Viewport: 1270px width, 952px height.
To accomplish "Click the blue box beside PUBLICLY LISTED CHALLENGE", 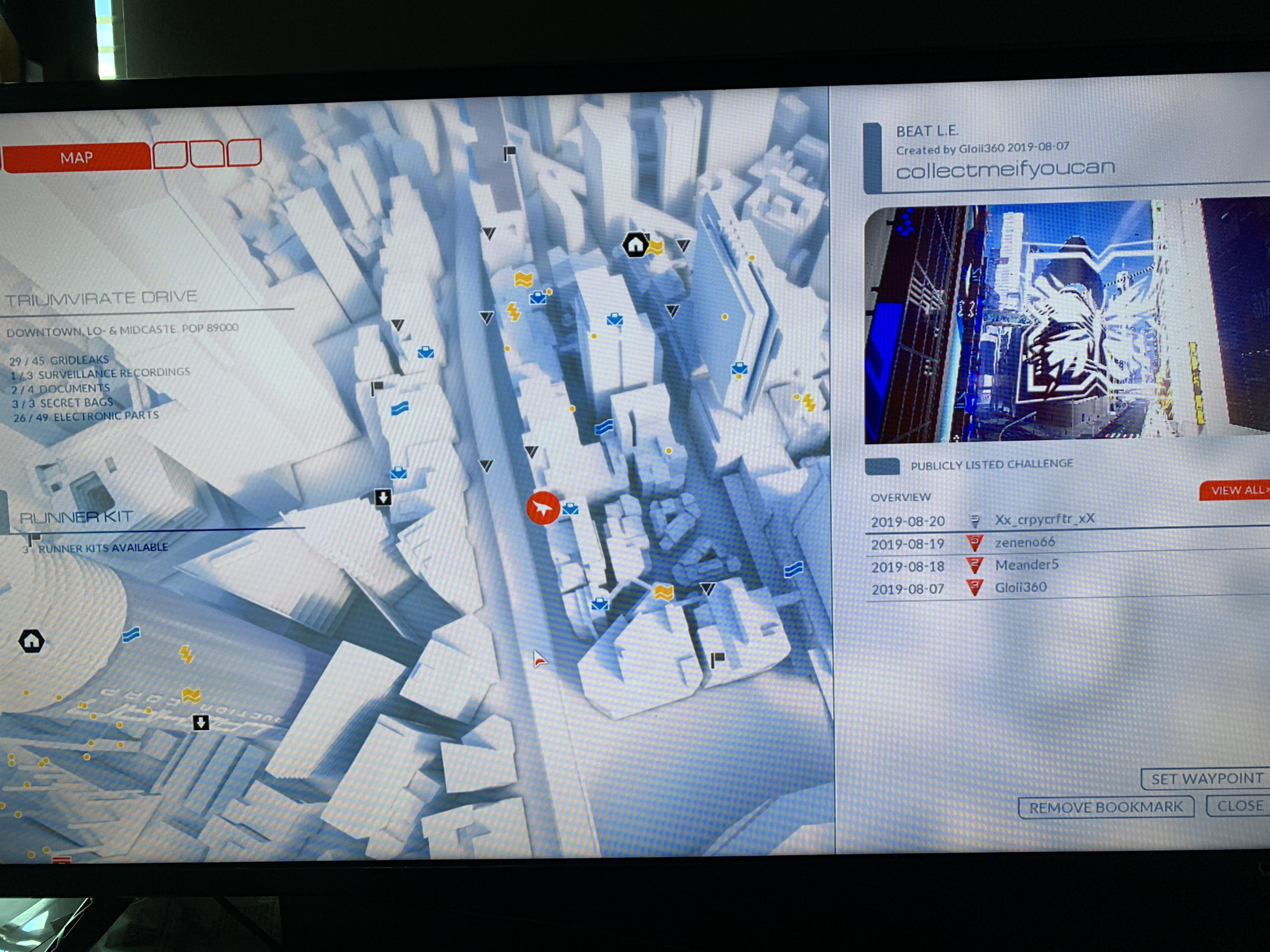I will (x=882, y=466).
